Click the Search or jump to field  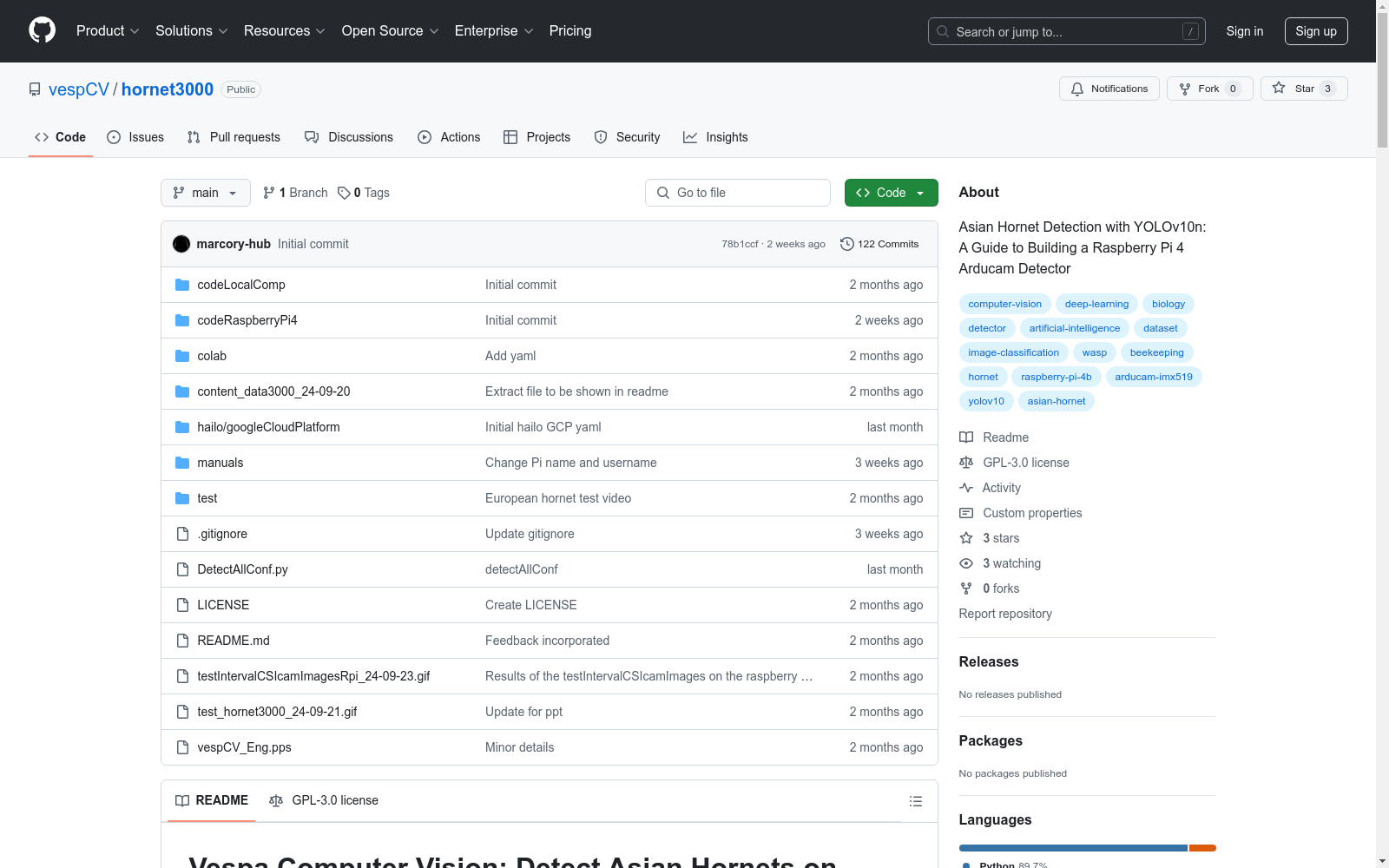(x=1067, y=31)
